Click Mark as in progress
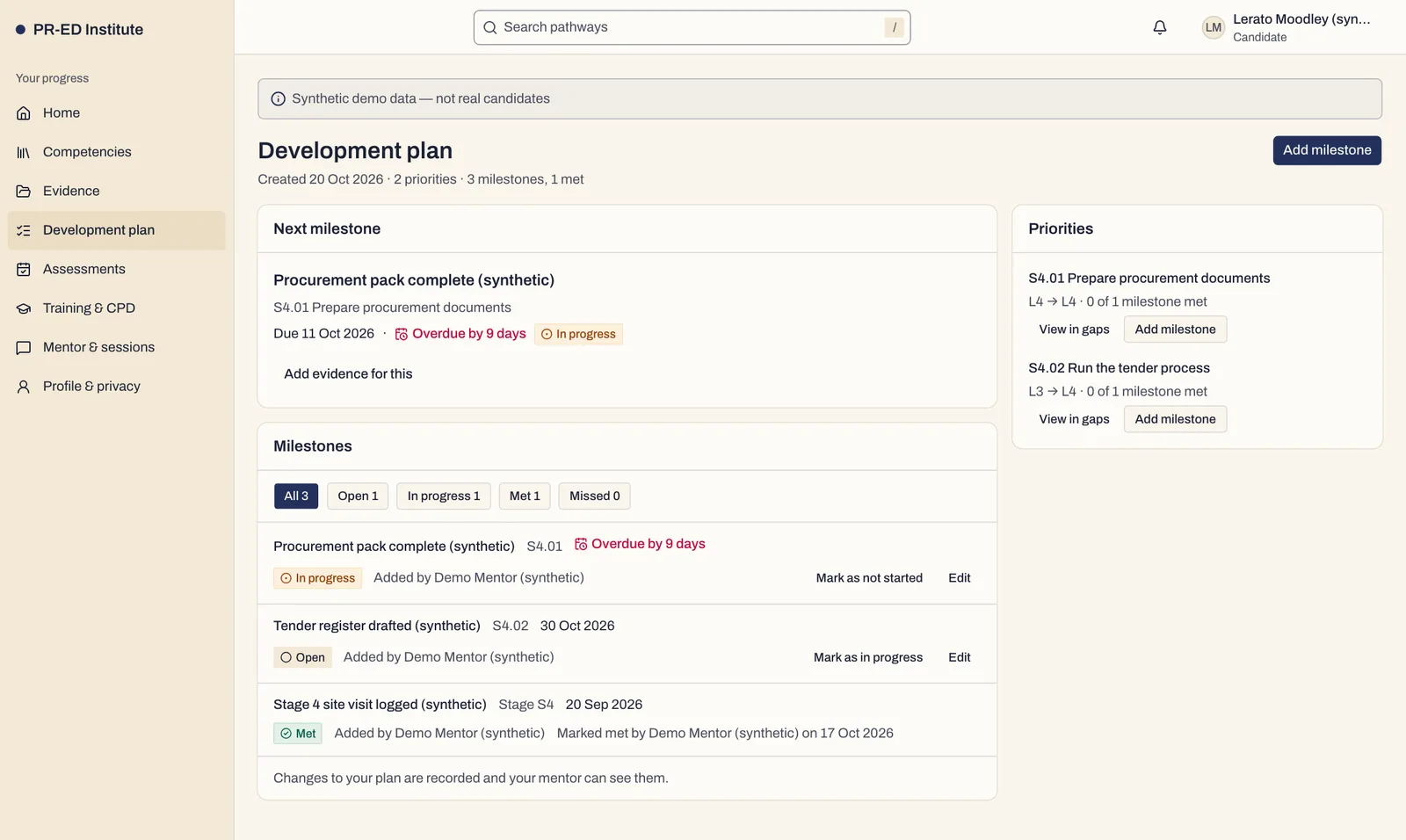Viewport: 1406px width, 840px height. (x=868, y=657)
